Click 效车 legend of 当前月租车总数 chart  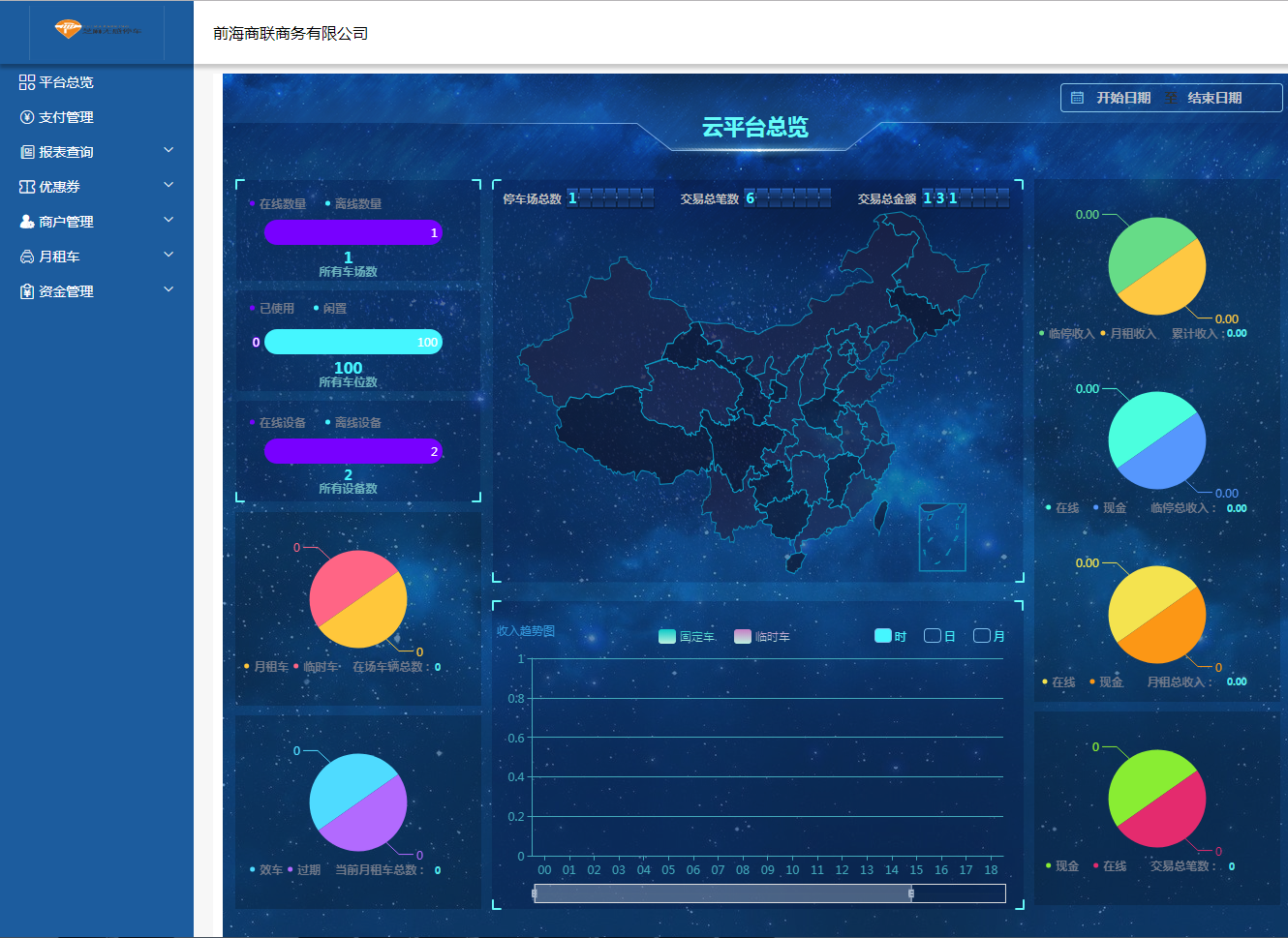click(x=266, y=870)
